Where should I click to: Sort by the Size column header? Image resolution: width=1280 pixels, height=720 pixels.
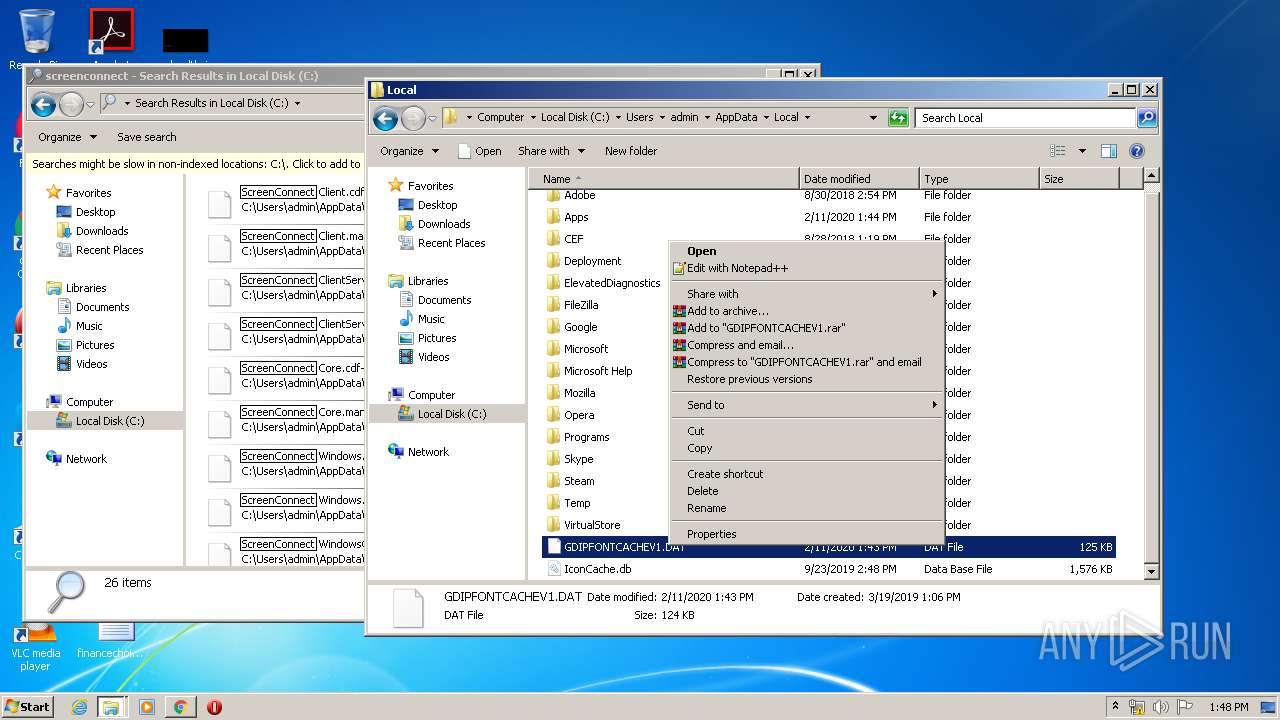click(x=1078, y=179)
